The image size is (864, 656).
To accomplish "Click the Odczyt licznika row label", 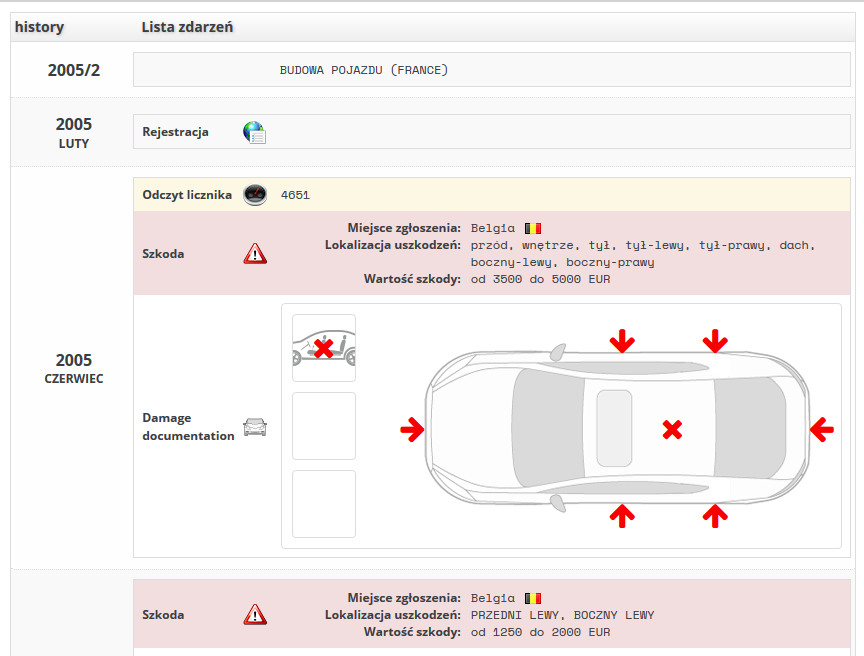I will pyautogui.click(x=187, y=195).
